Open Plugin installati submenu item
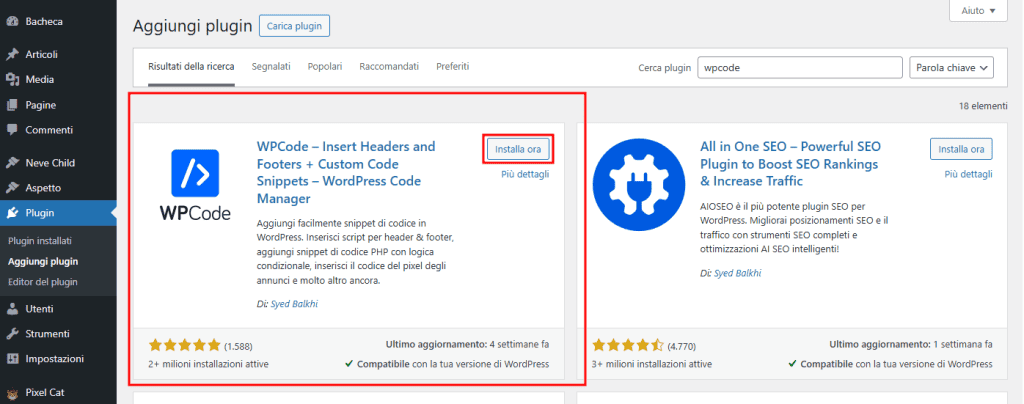 coord(39,241)
